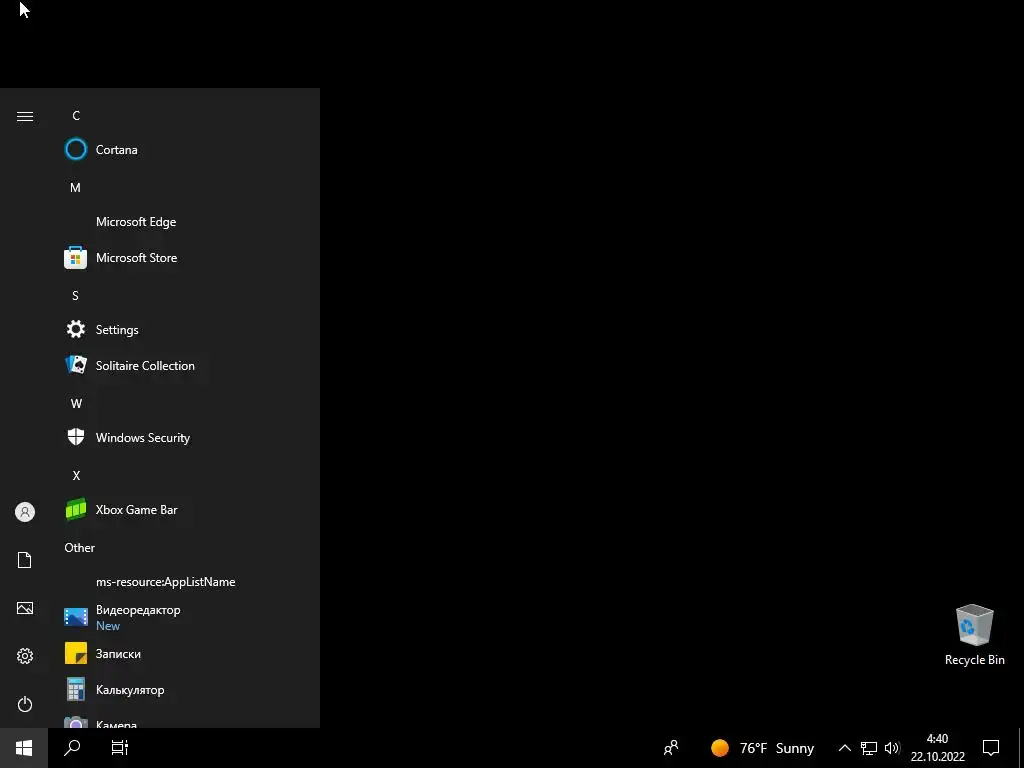Click letter header S in app list
This screenshot has width=1024, height=768.
(75, 296)
